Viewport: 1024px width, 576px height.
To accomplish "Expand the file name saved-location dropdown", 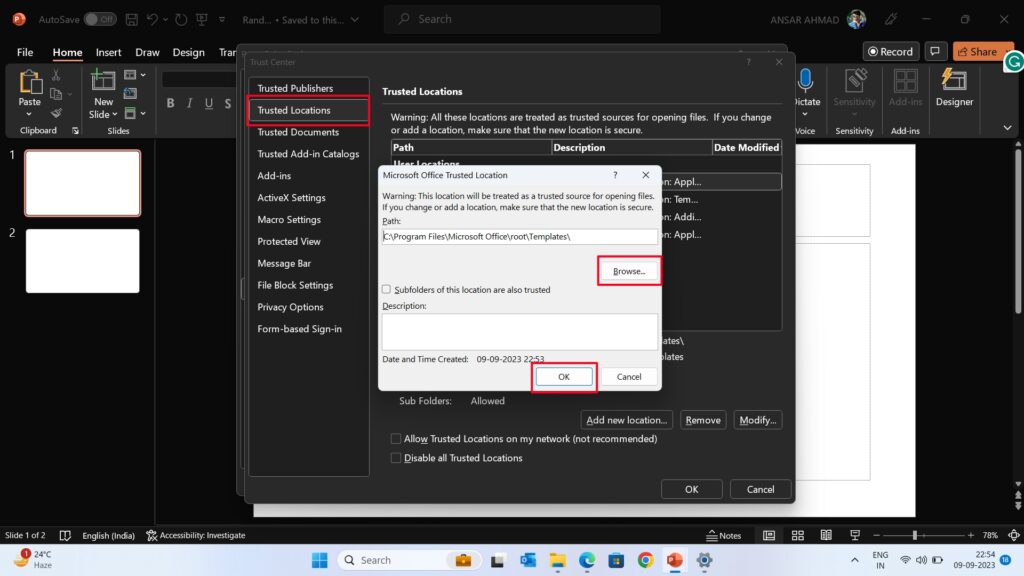I will tap(355, 20).
